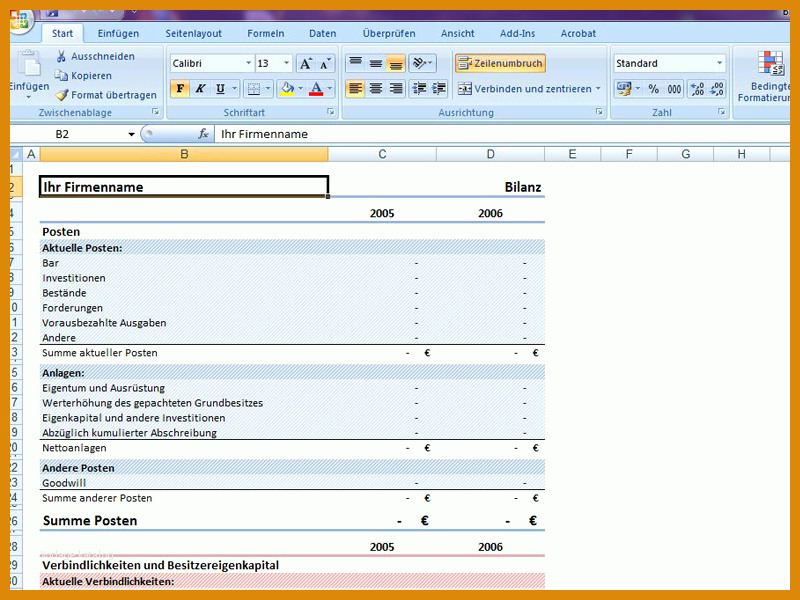Apply thousands separator 000 icon
Image resolution: width=800 pixels, height=600 pixels.
coord(674,89)
